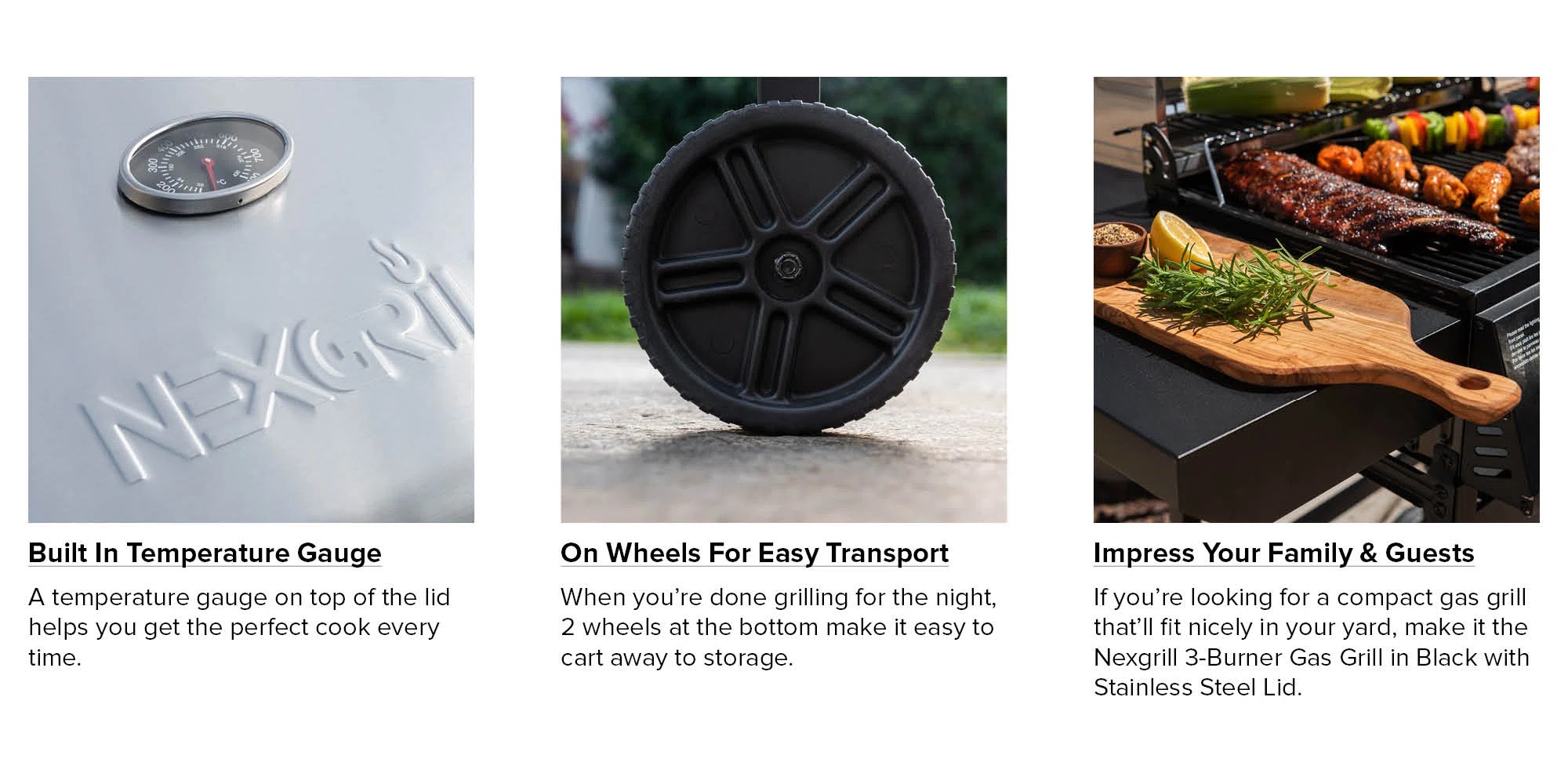Open the grill wheel image
Viewport: 1568px width, 784px height.
(x=784, y=299)
